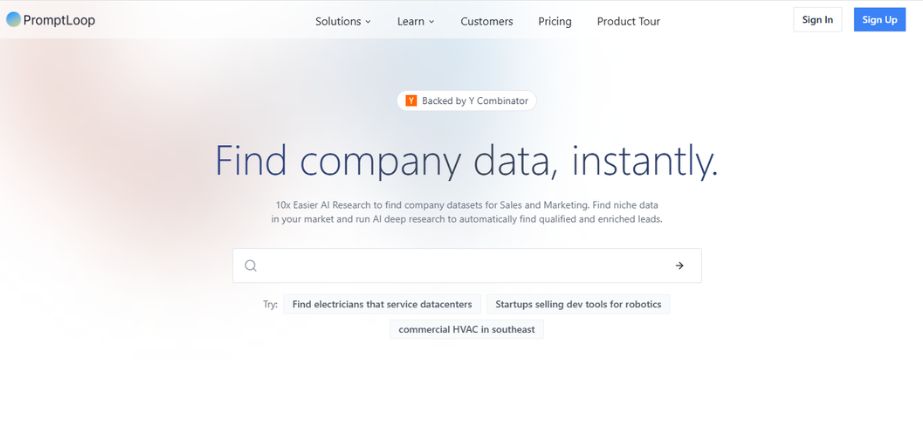Focus the company search input field
This screenshot has height=435, width=923.
coord(467,265)
